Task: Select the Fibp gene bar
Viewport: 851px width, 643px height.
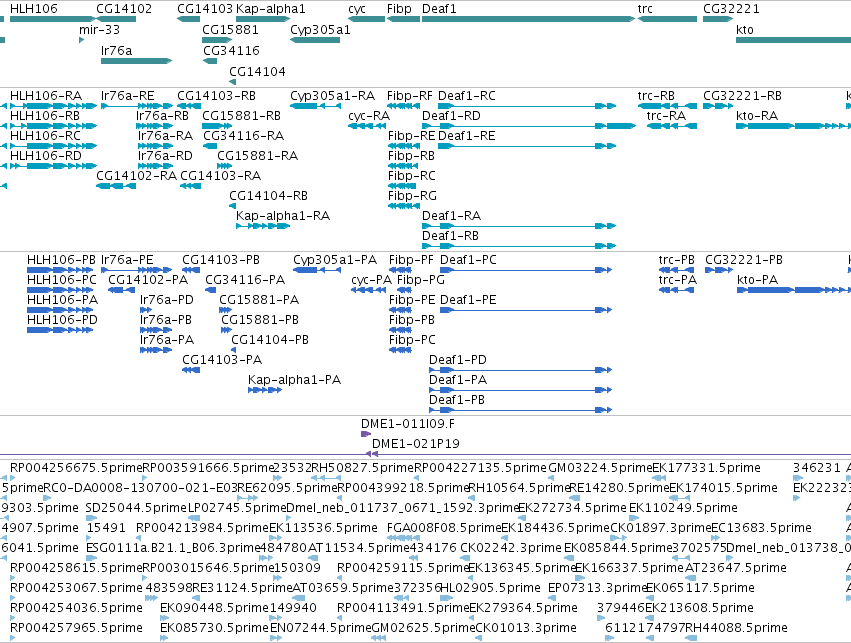Action: 403,19
